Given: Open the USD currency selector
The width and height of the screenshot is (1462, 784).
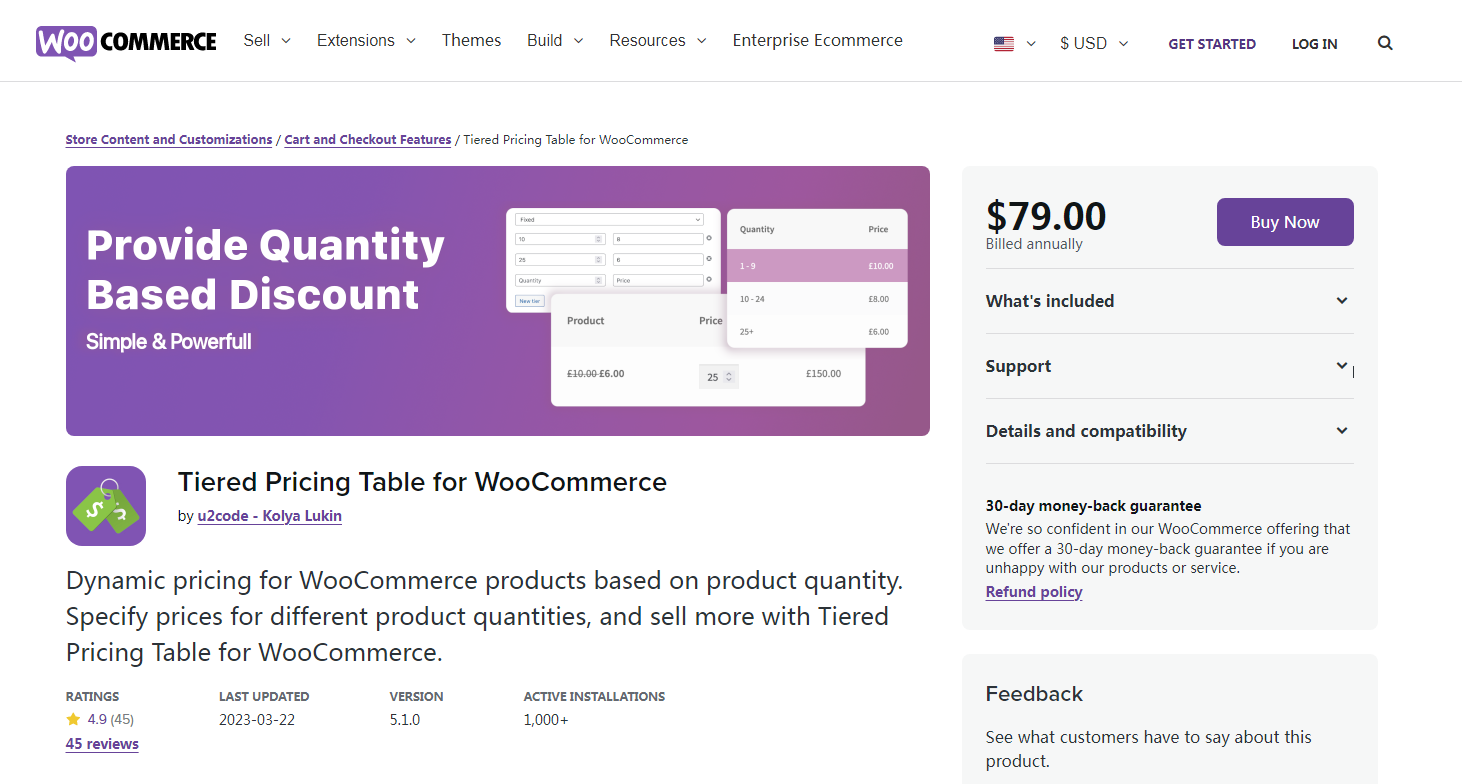Looking at the screenshot, I should [x=1094, y=43].
